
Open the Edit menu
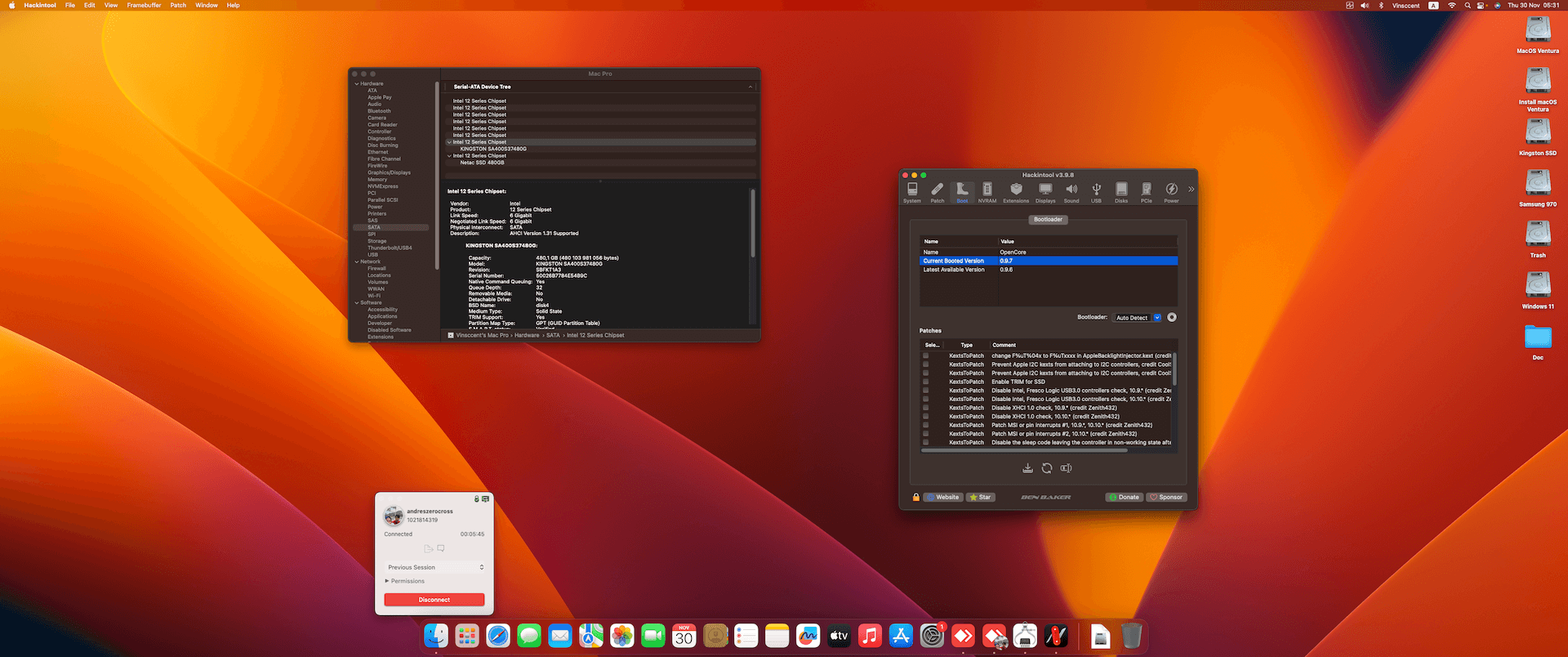click(90, 5)
